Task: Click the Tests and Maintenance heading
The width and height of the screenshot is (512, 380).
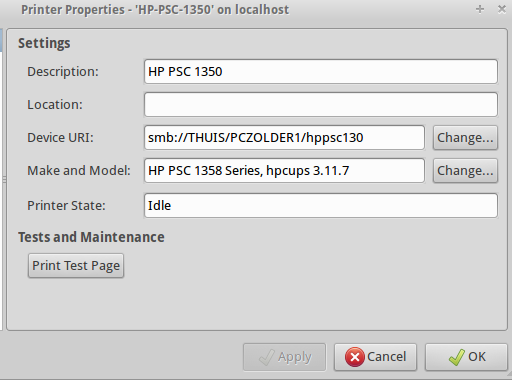Action: [x=91, y=237]
